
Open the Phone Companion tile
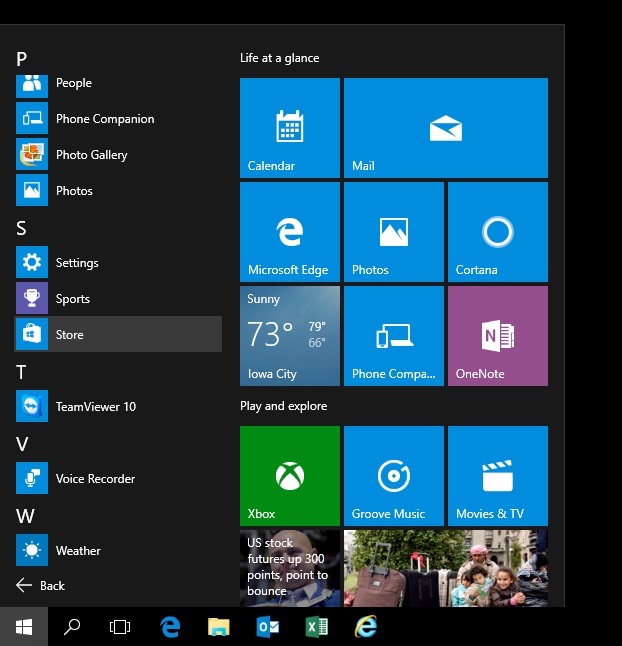point(394,336)
